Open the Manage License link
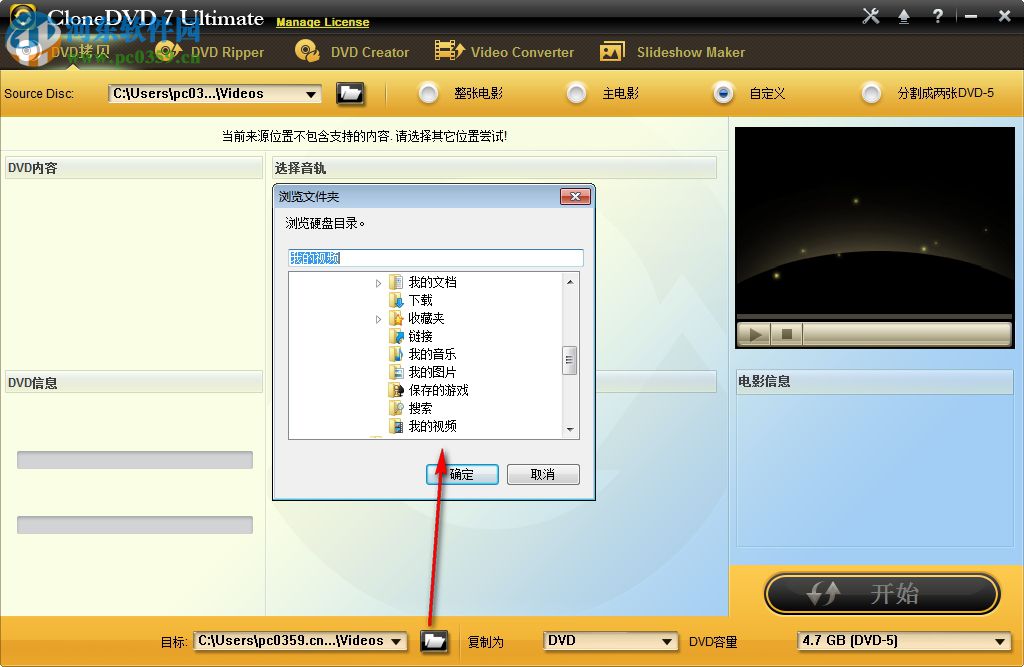 (322, 22)
